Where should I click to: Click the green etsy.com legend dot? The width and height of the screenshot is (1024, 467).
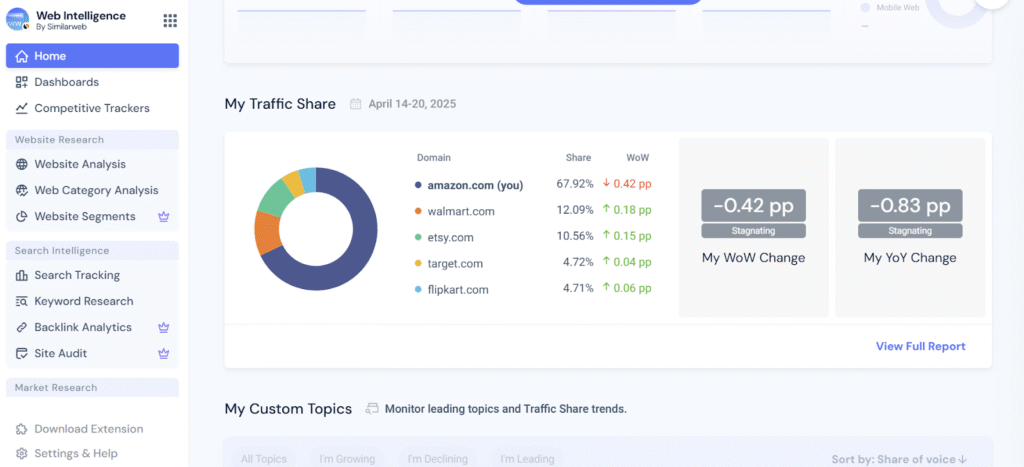[418, 237]
